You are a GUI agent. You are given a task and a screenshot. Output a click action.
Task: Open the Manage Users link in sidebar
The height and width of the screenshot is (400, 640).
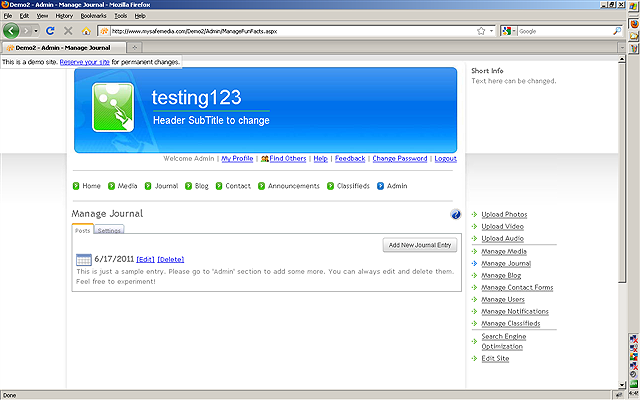click(x=502, y=299)
